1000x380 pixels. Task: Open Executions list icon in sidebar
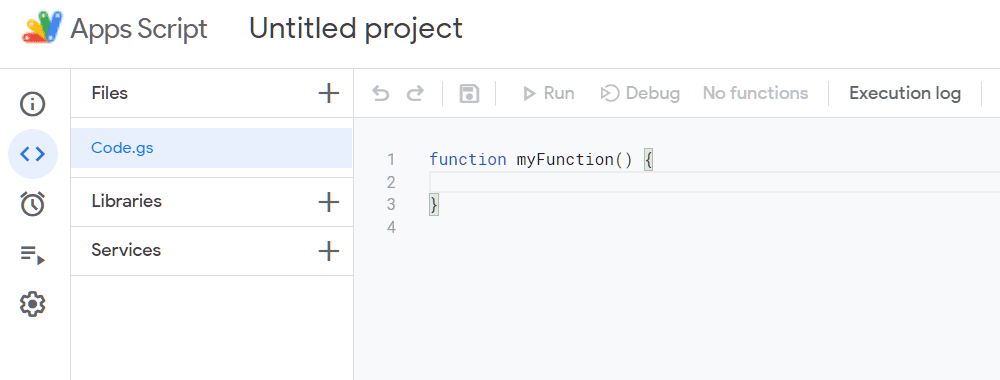click(x=33, y=254)
